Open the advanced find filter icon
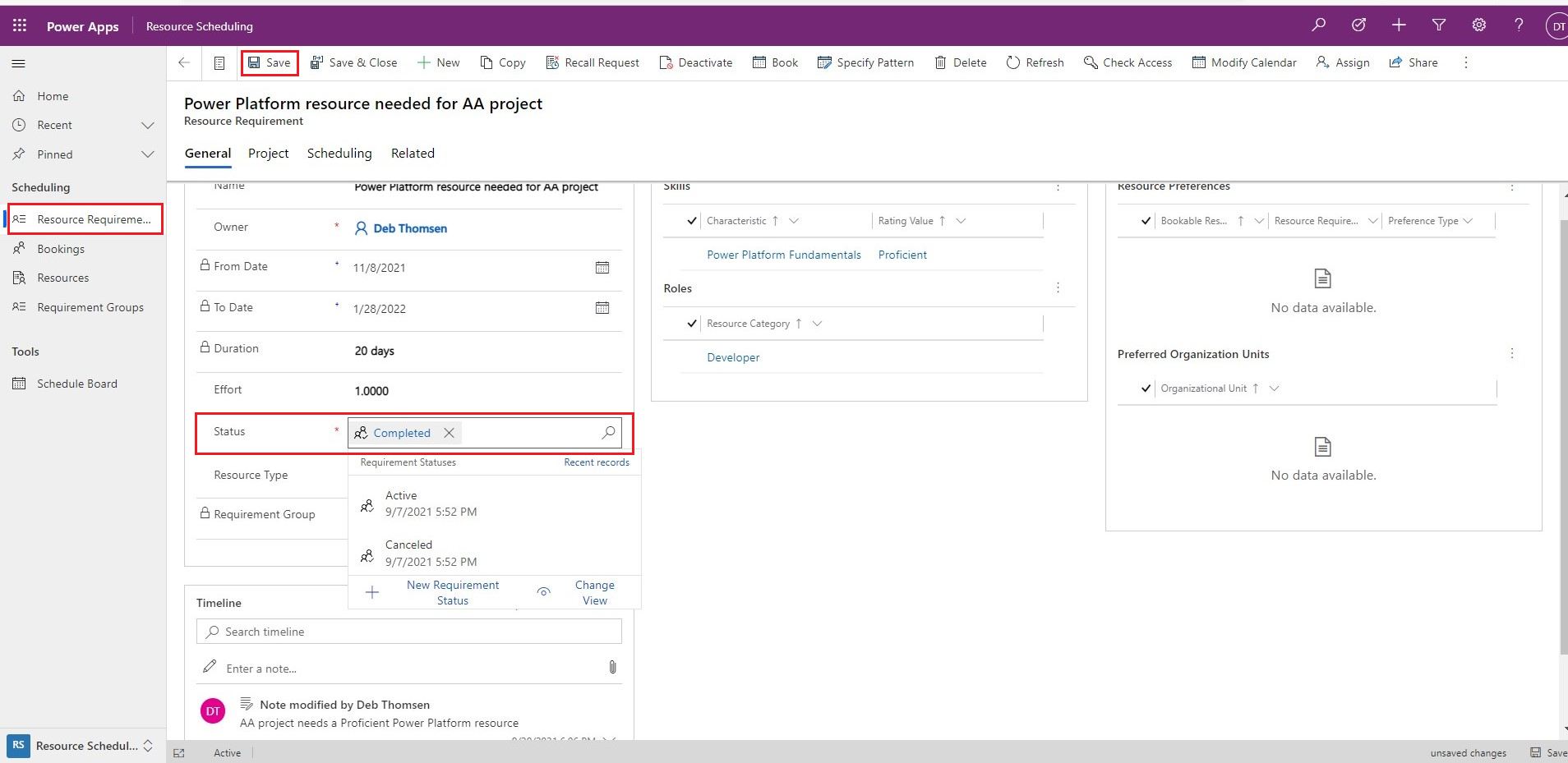 click(1439, 25)
